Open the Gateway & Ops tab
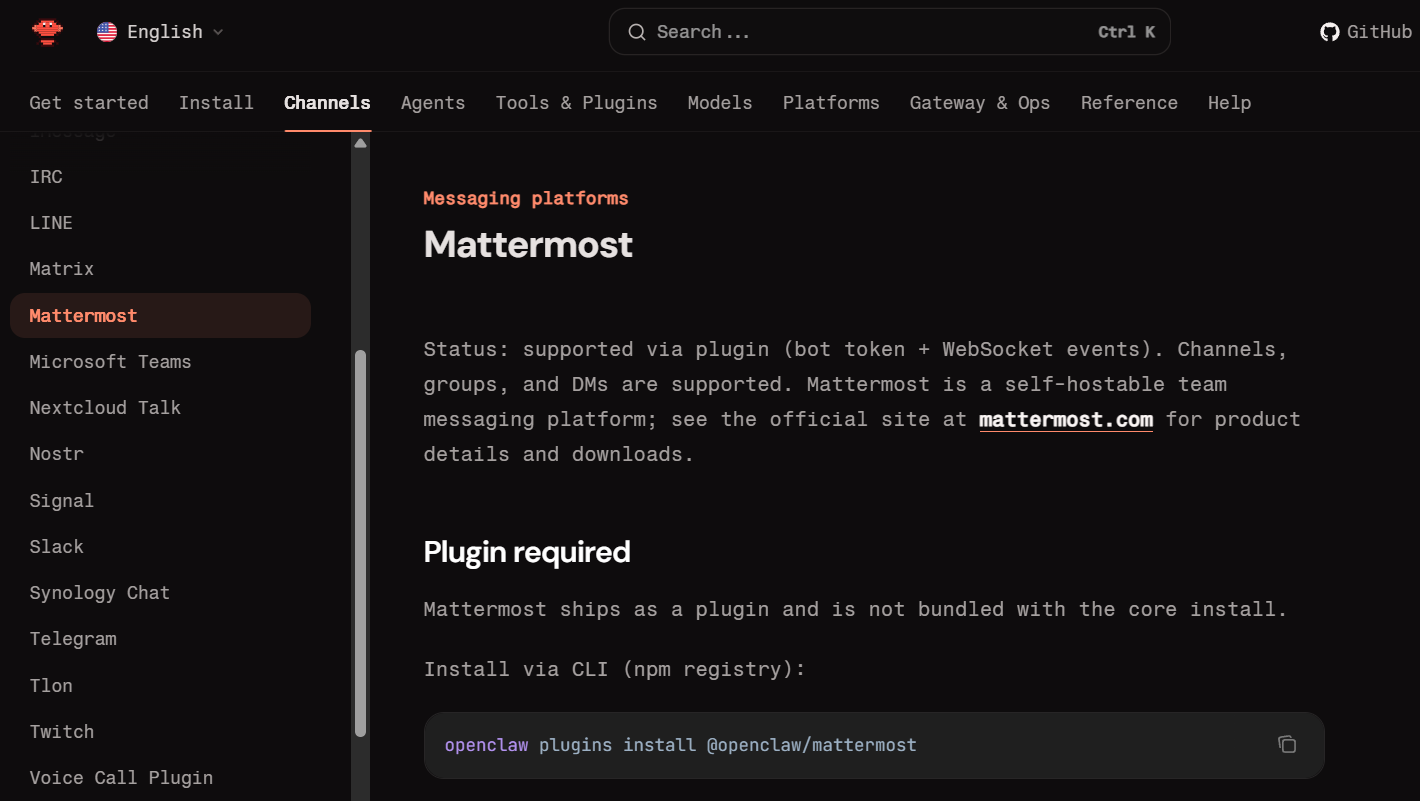 [x=980, y=103]
